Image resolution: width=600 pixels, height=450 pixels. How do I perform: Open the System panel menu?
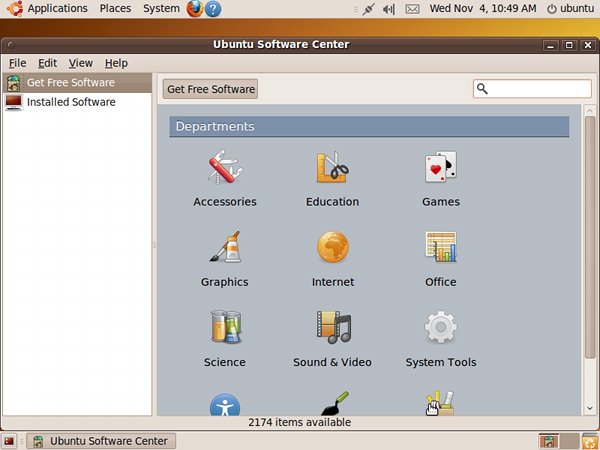pyautogui.click(x=161, y=8)
